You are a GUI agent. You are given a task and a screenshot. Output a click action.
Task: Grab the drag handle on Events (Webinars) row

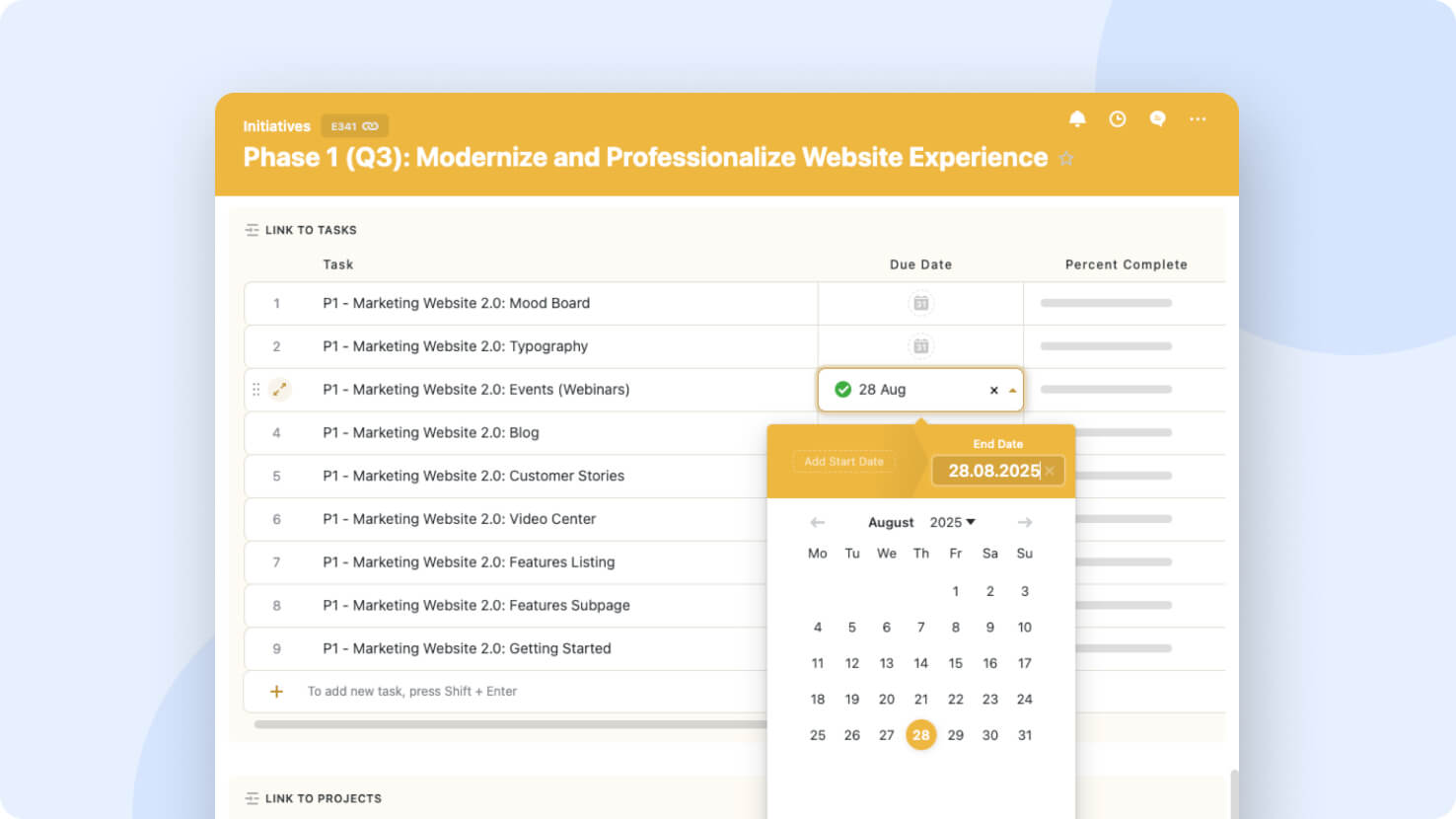pyautogui.click(x=256, y=390)
